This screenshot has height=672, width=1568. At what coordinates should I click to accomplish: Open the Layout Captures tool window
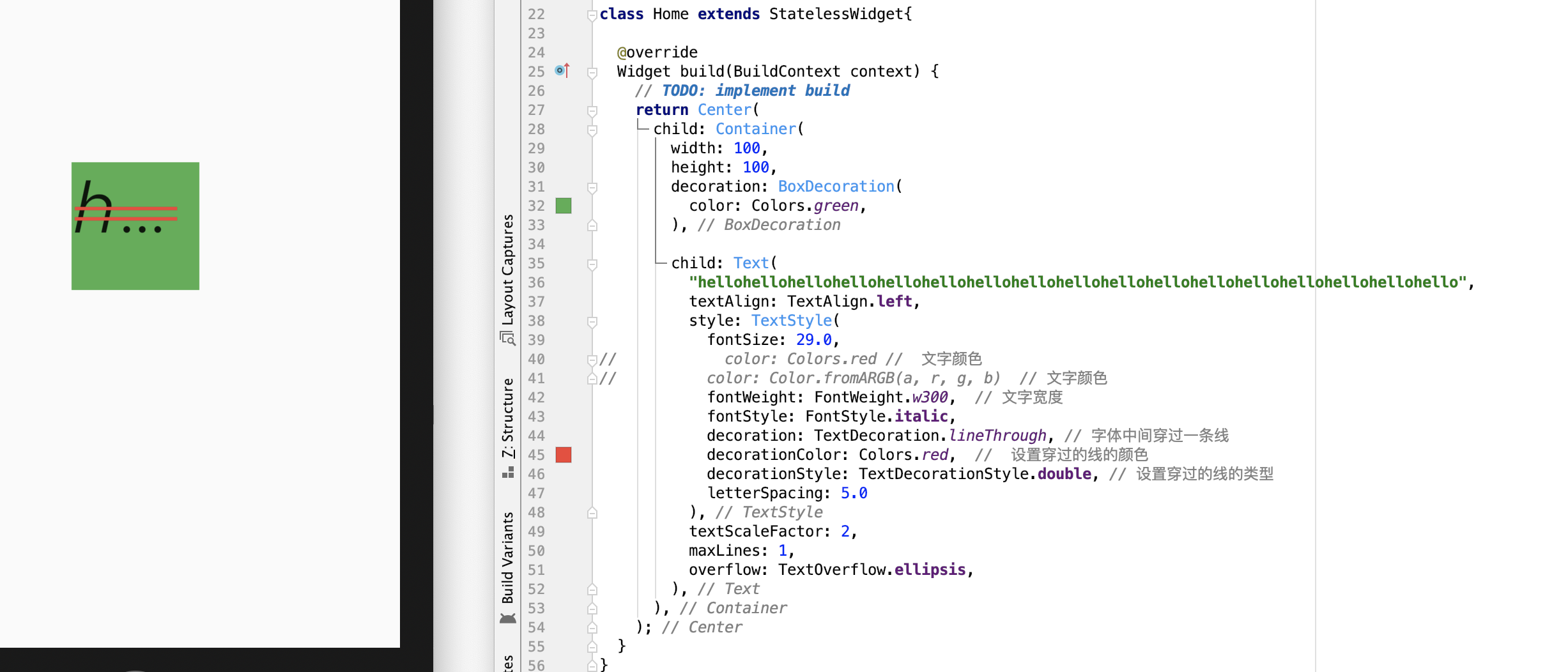click(x=508, y=279)
